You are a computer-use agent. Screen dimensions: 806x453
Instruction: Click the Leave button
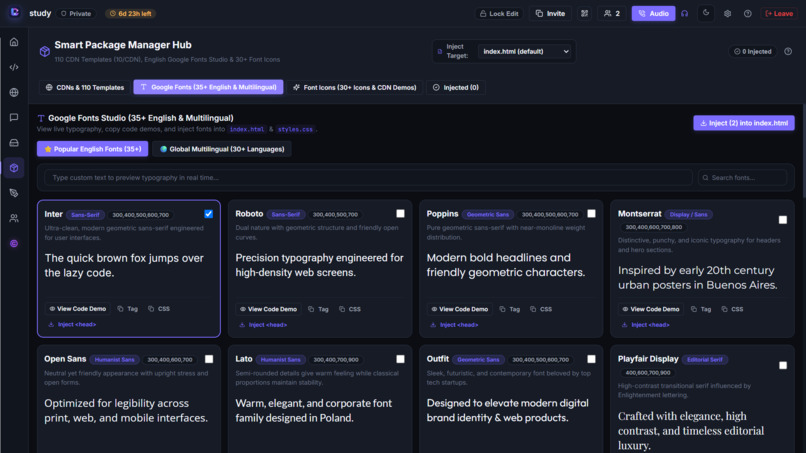779,14
